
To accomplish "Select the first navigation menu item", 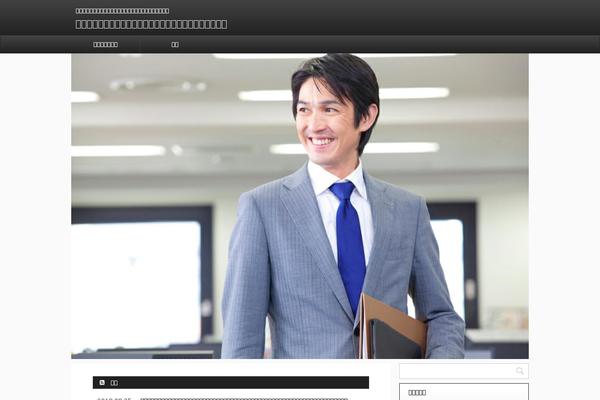I will [106, 44].
